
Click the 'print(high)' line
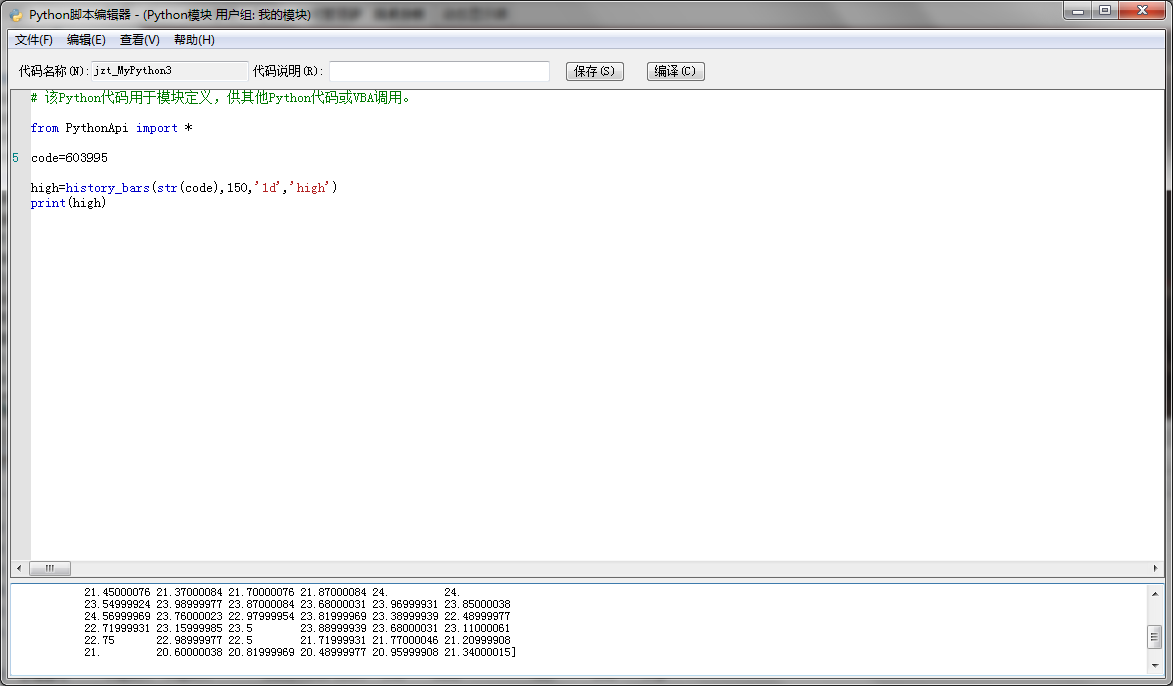(68, 203)
